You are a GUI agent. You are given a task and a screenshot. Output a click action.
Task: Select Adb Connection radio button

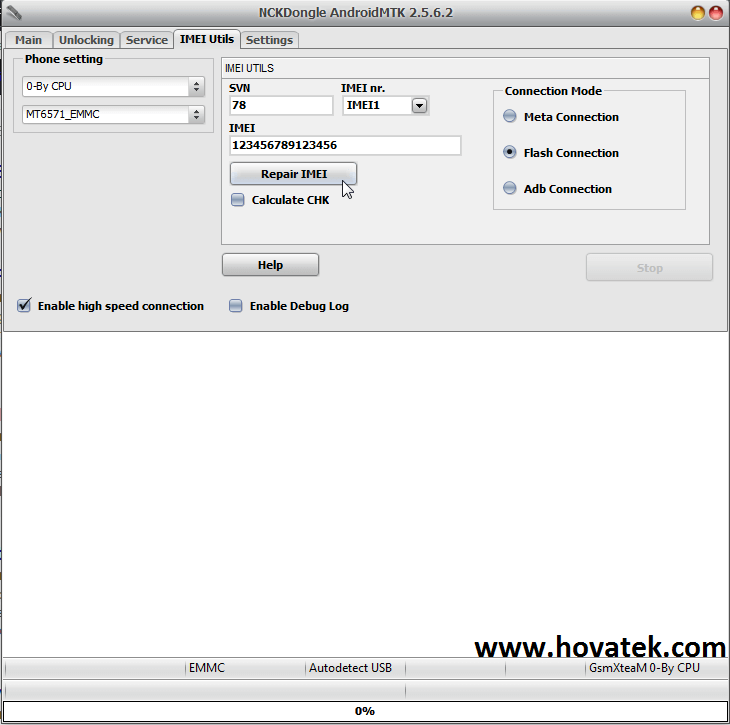click(510, 188)
